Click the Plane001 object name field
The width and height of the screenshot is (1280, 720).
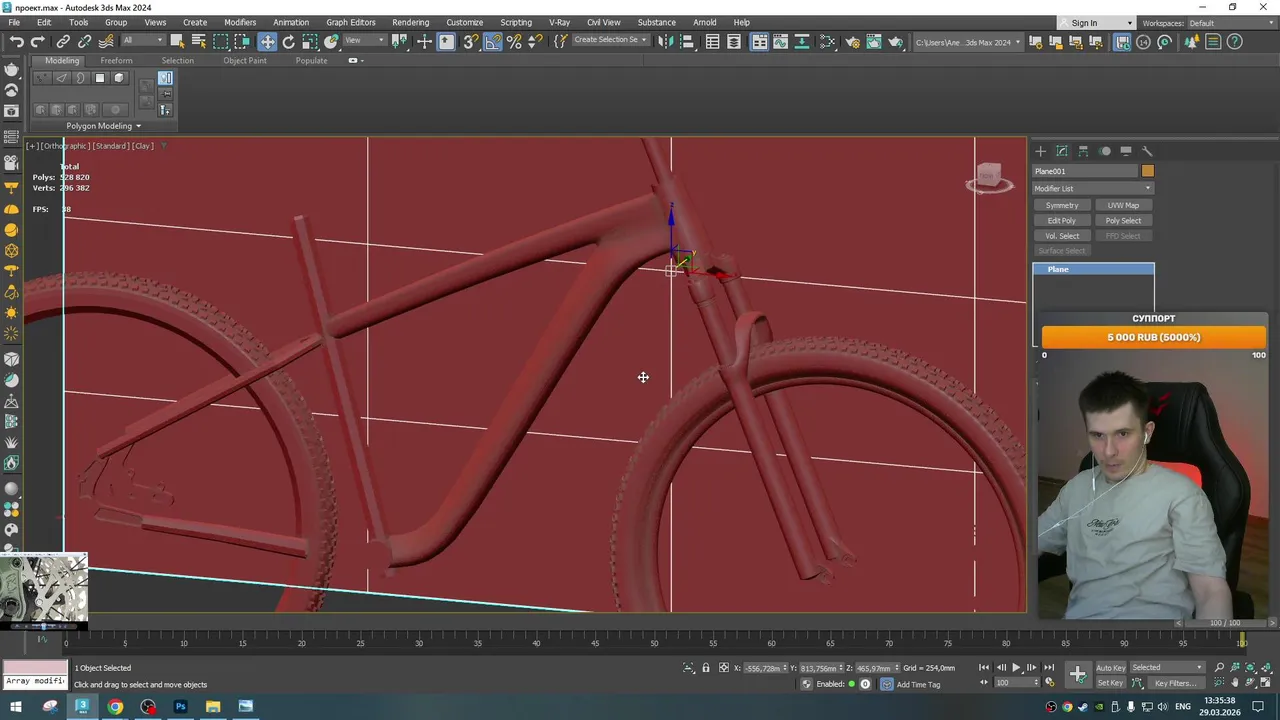tap(1085, 171)
